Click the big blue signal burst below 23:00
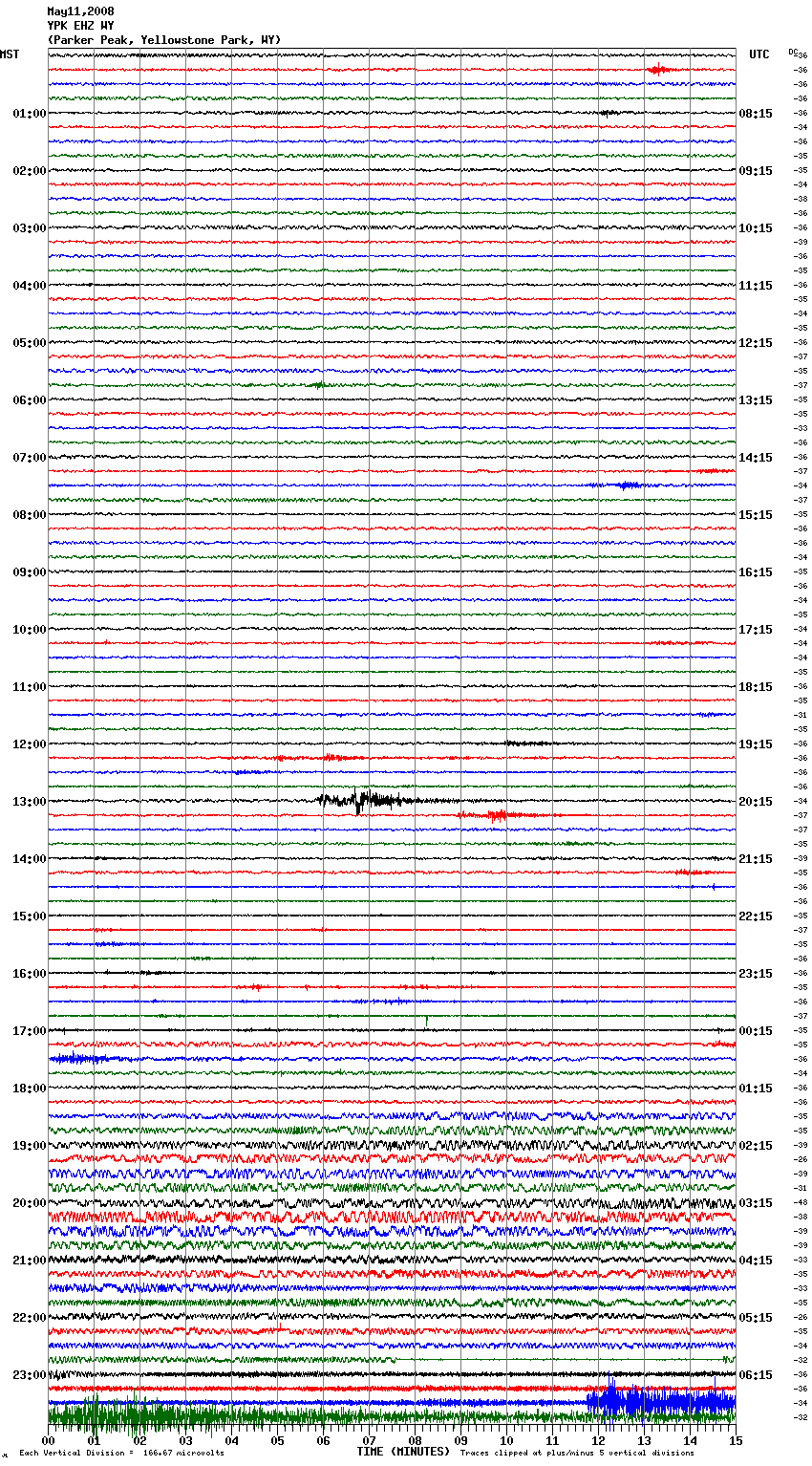The height and width of the screenshot is (1466, 812). 660,1401
